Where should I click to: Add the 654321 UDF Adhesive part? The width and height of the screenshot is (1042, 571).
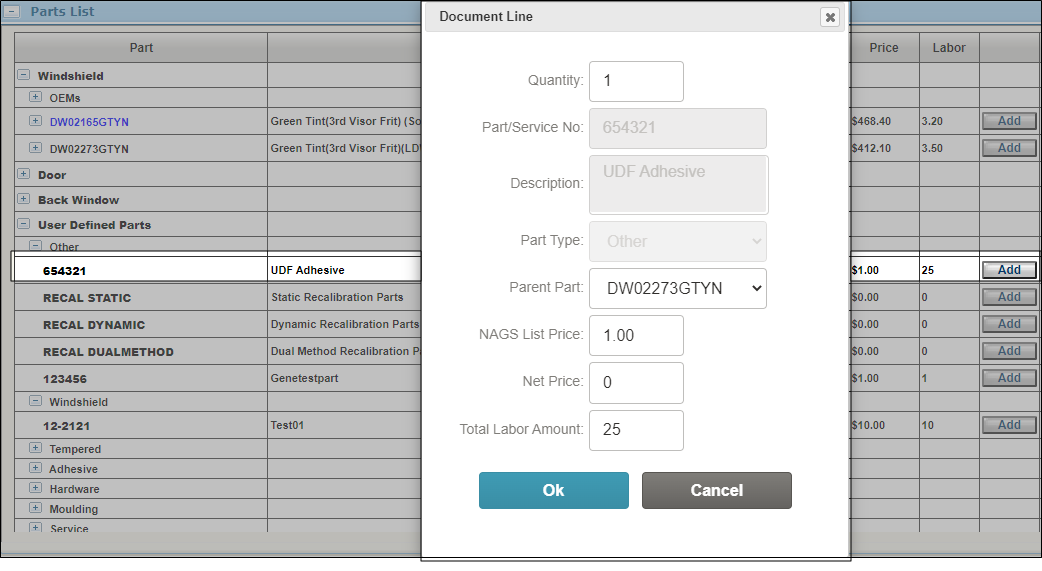click(1009, 270)
